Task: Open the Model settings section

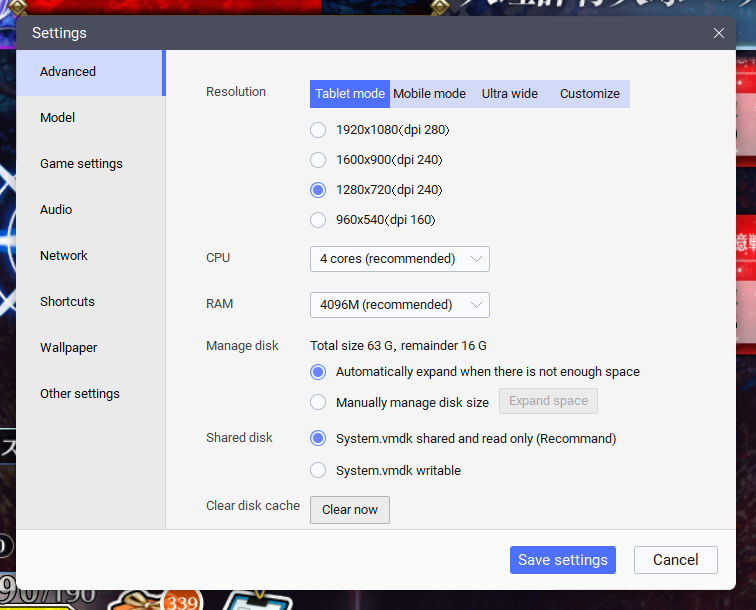Action: click(91, 118)
